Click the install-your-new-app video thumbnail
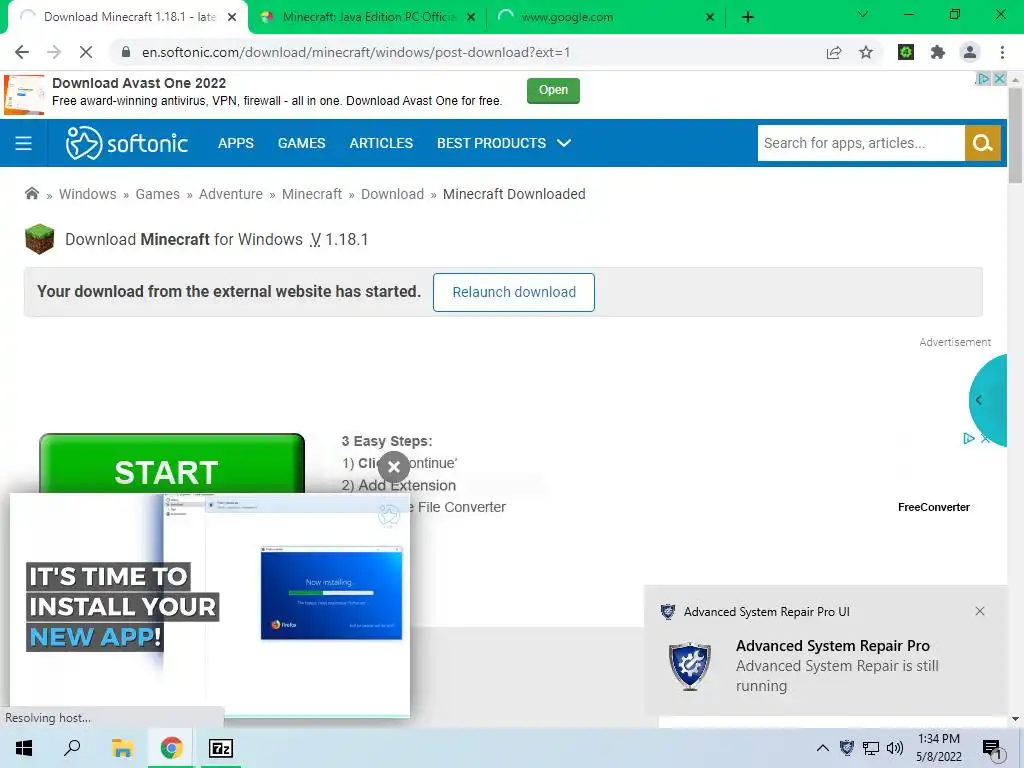Image resolution: width=1024 pixels, height=768 pixels. (210, 605)
